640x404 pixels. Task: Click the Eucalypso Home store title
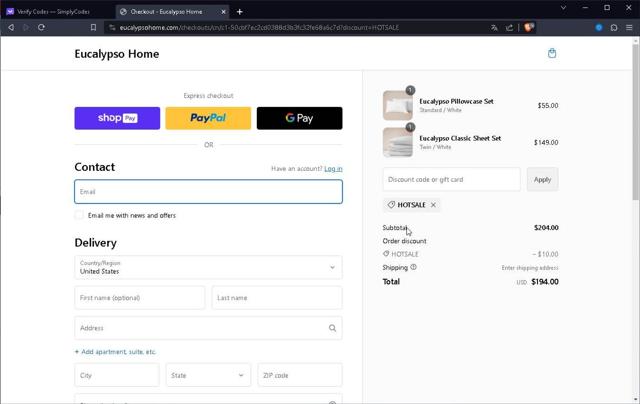(117, 54)
